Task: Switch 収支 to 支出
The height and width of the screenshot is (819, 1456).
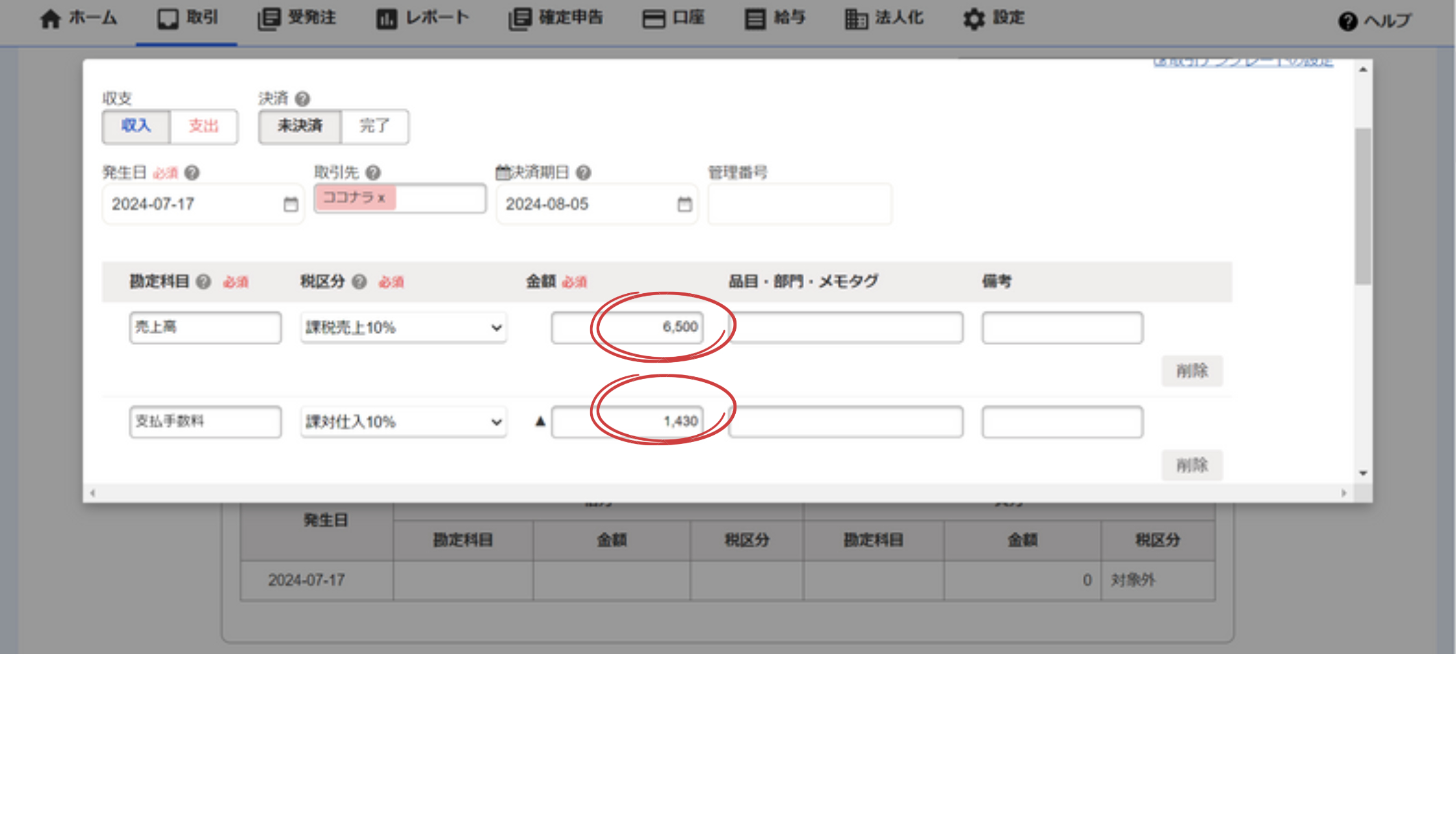Action: tap(203, 126)
